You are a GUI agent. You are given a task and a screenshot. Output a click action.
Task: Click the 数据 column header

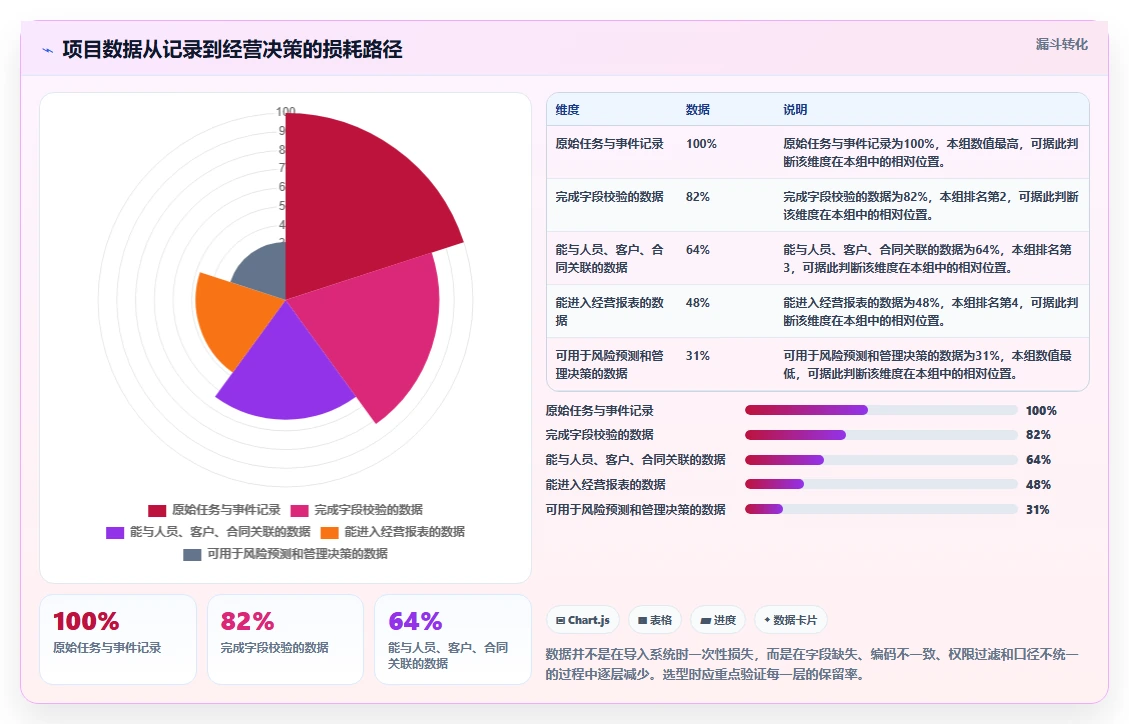[x=698, y=109]
